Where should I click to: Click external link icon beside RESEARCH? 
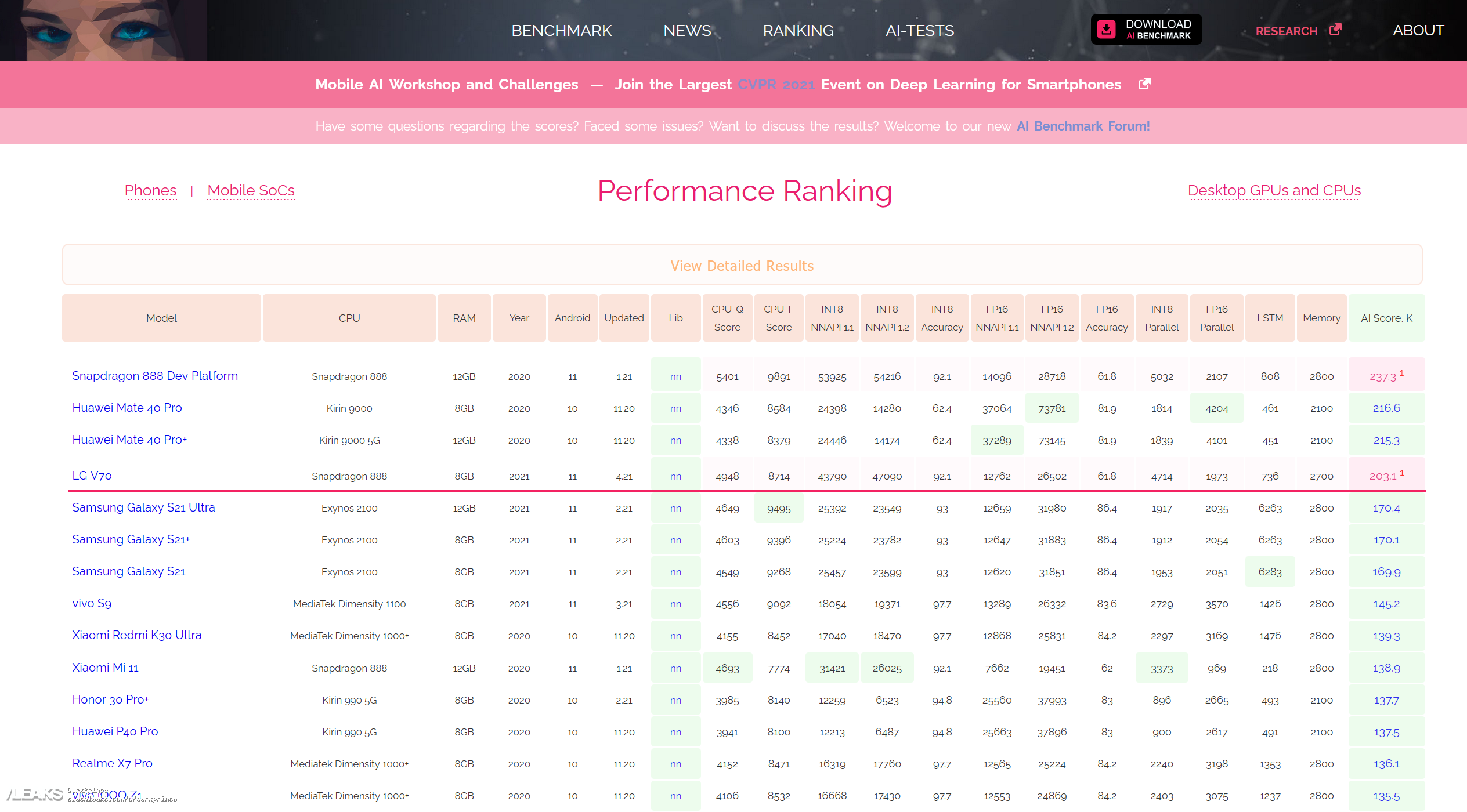click(x=1335, y=30)
